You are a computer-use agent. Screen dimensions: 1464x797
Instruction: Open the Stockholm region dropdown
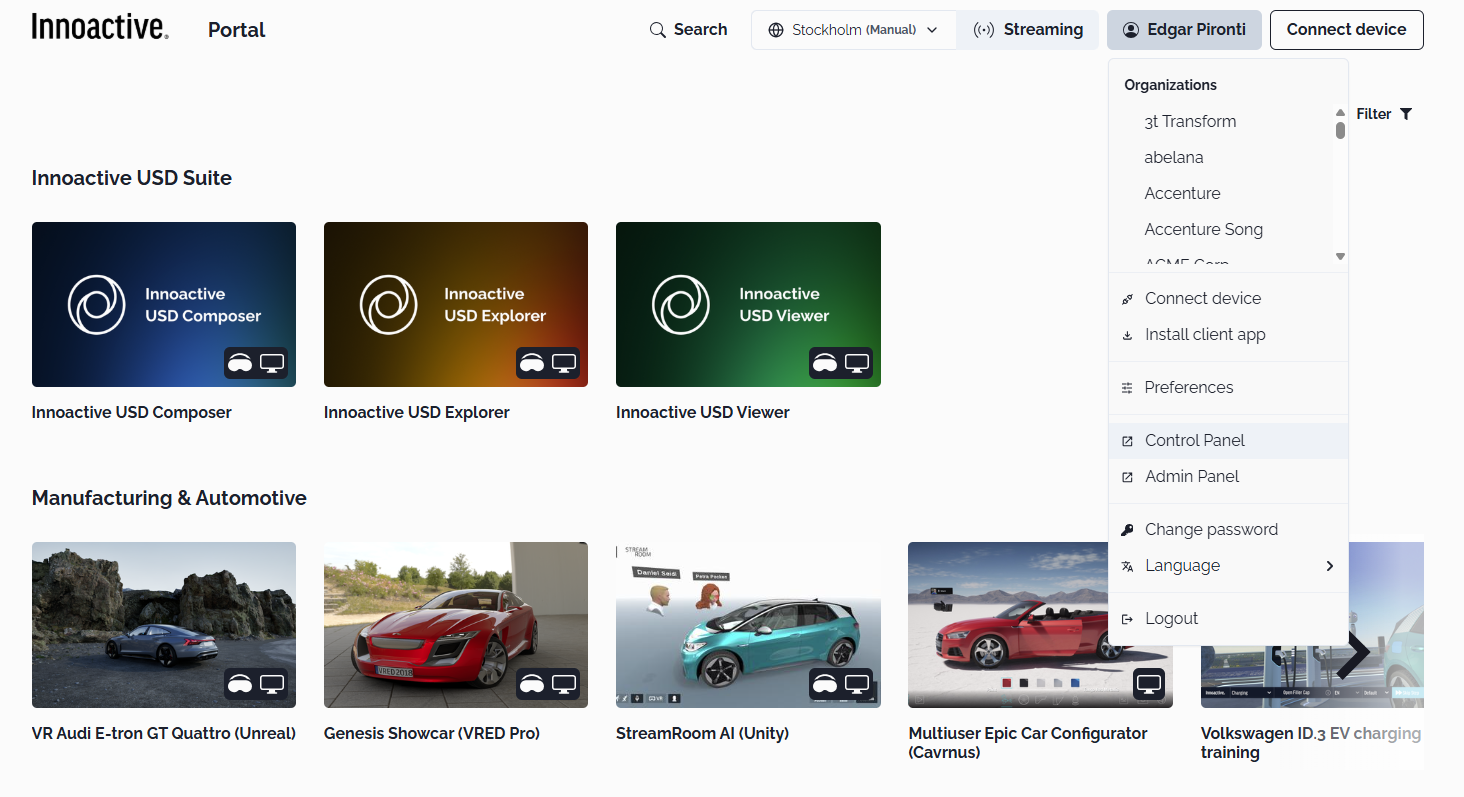coord(853,30)
